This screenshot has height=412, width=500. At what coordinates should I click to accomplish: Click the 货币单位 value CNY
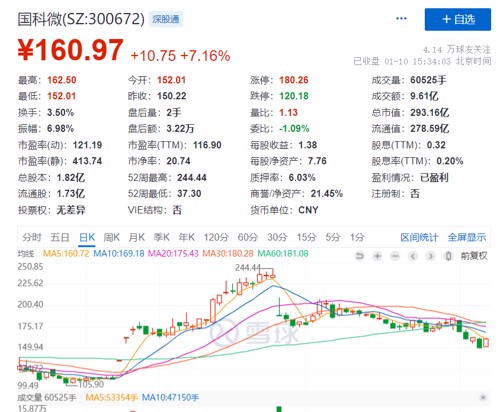[x=308, y=210]
